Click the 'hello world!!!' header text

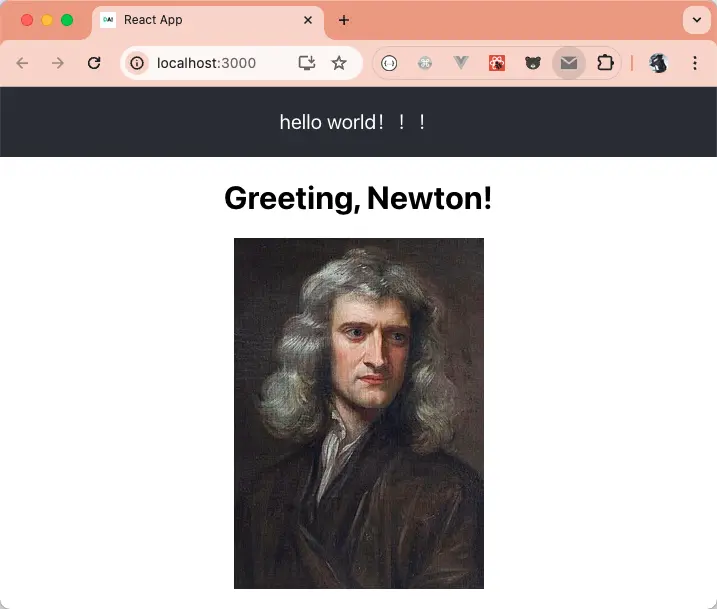(x=353, y=122)
